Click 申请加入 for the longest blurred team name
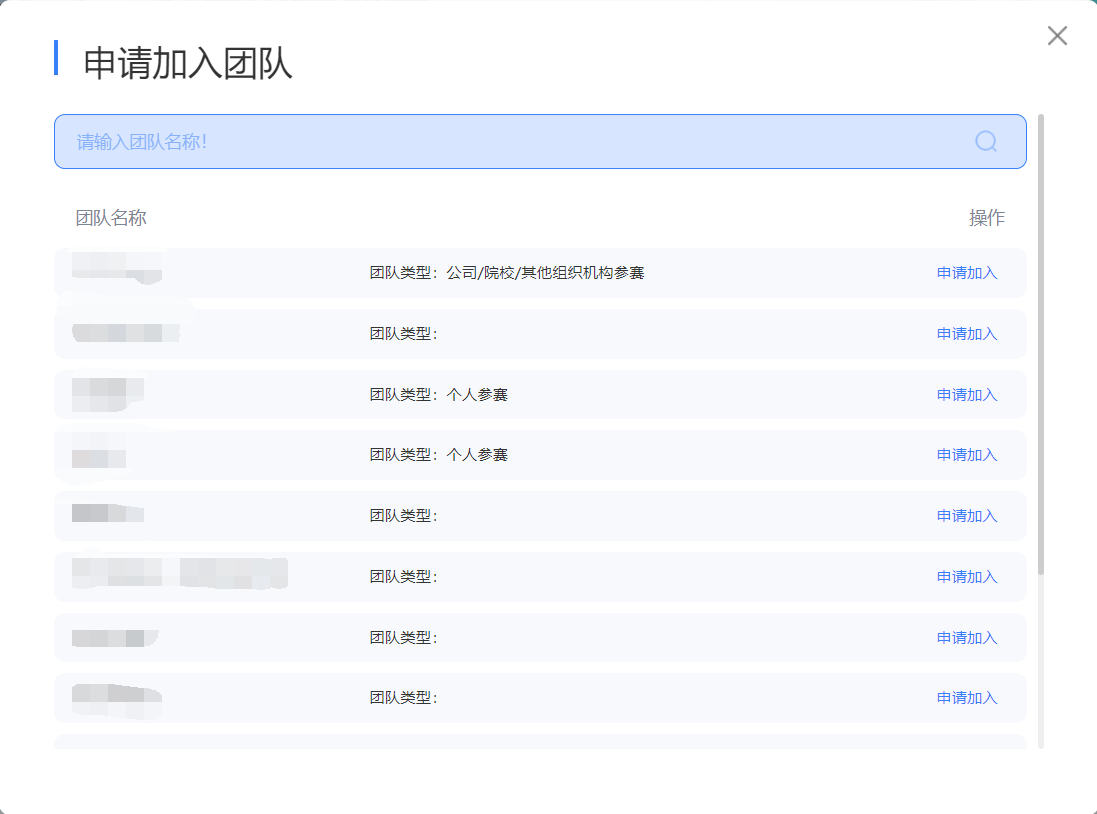 [967, 577]
